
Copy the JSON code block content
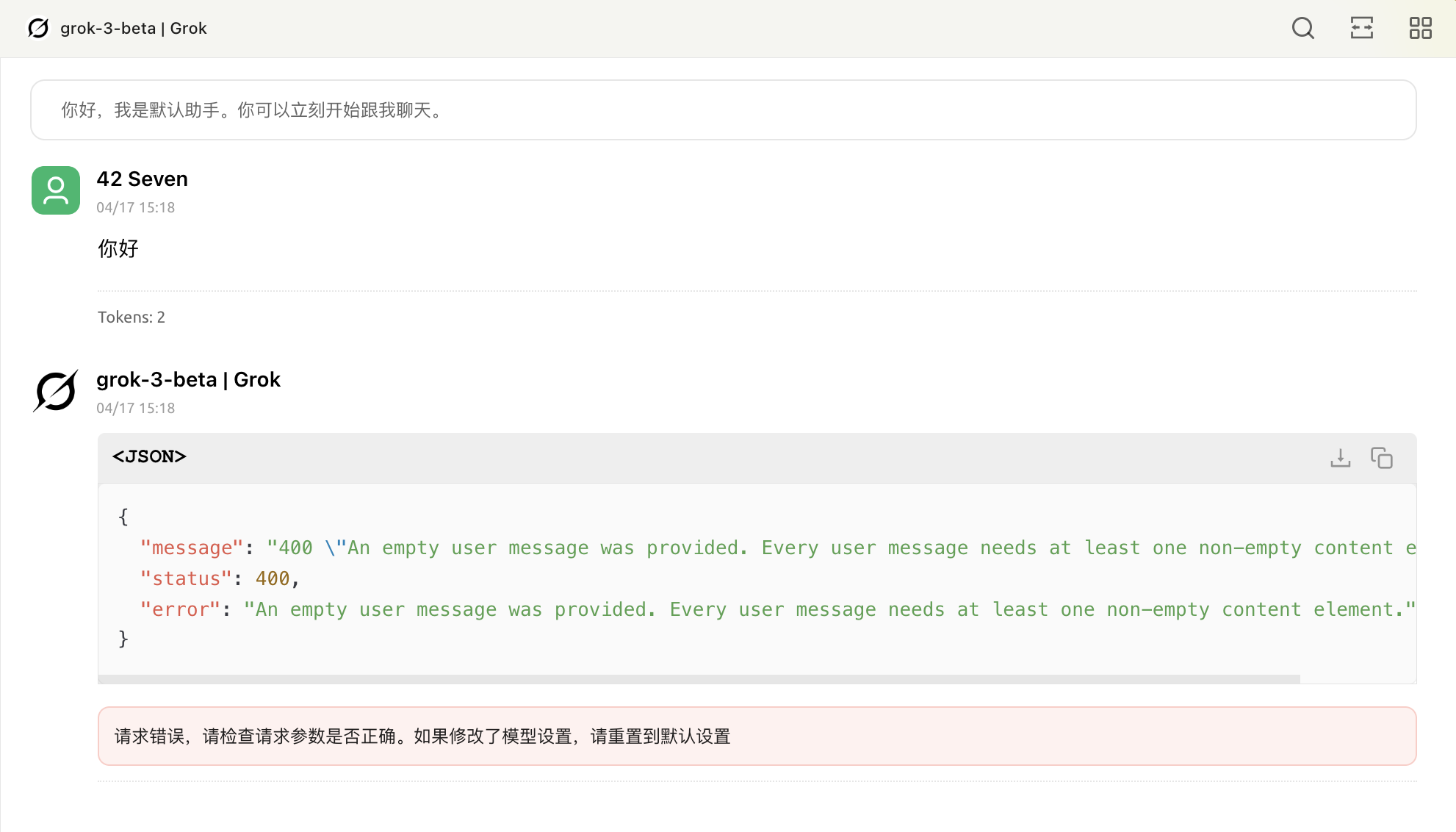click(1381, 458)
